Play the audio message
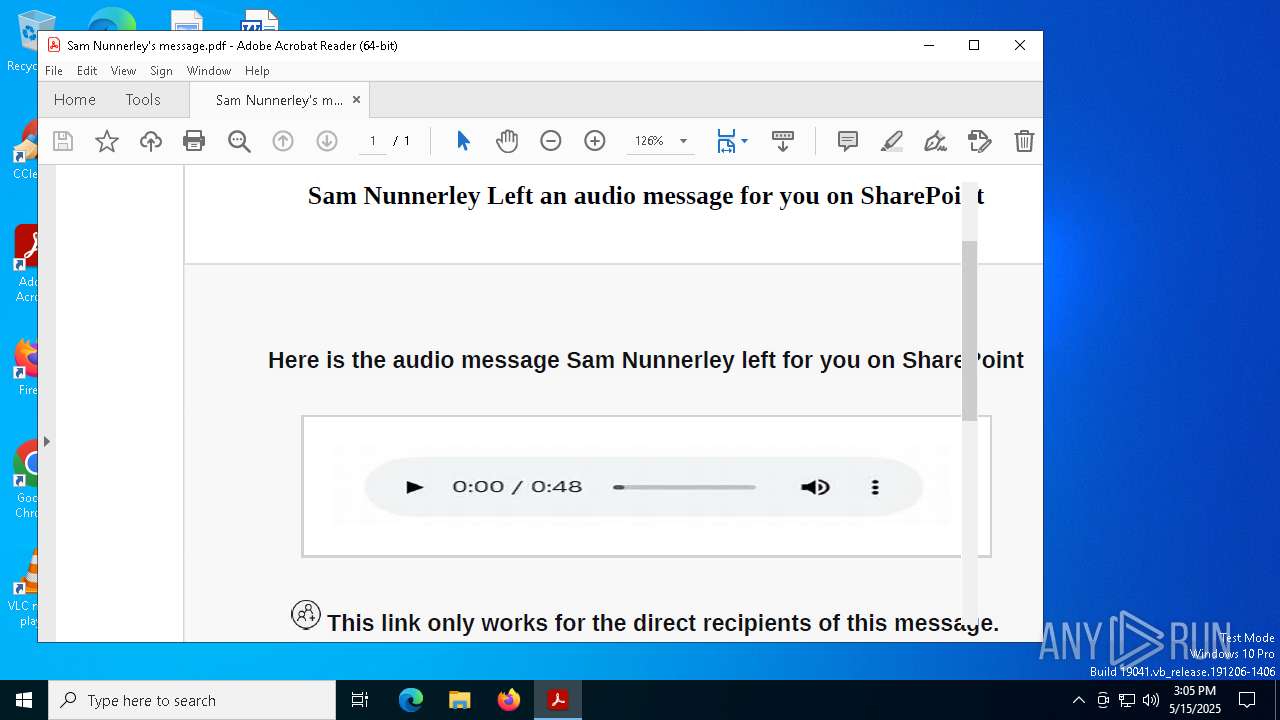 point(414,487)
